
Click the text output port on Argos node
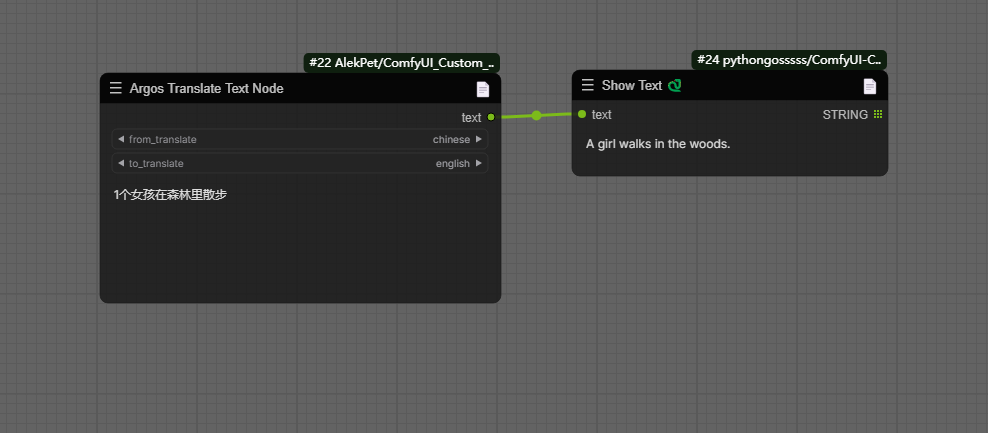(x=490, y=118)
